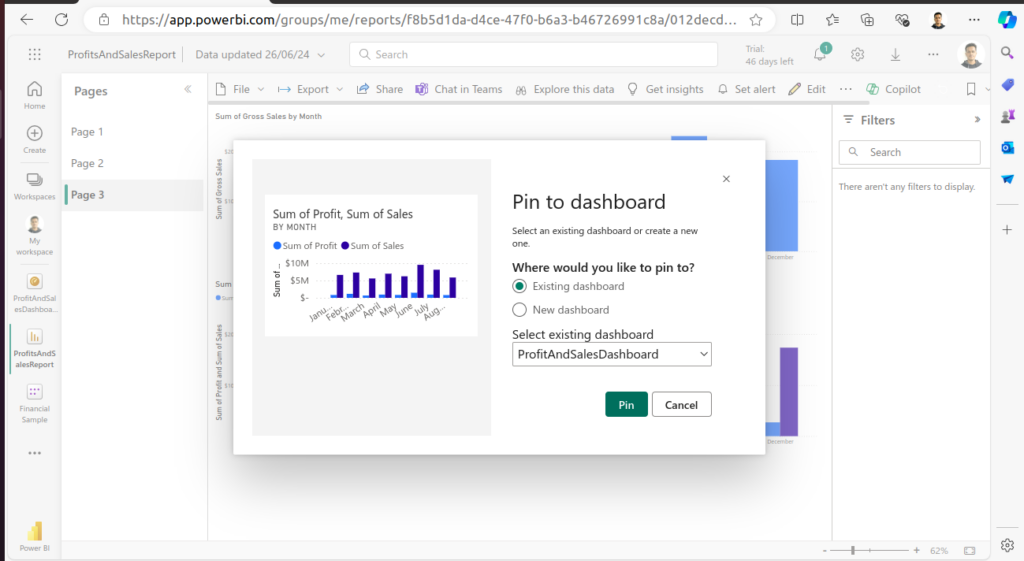Screen dimensions: 1024x561
Task: Expand the File menu dropdown
Action: click(x=234, y=89)
